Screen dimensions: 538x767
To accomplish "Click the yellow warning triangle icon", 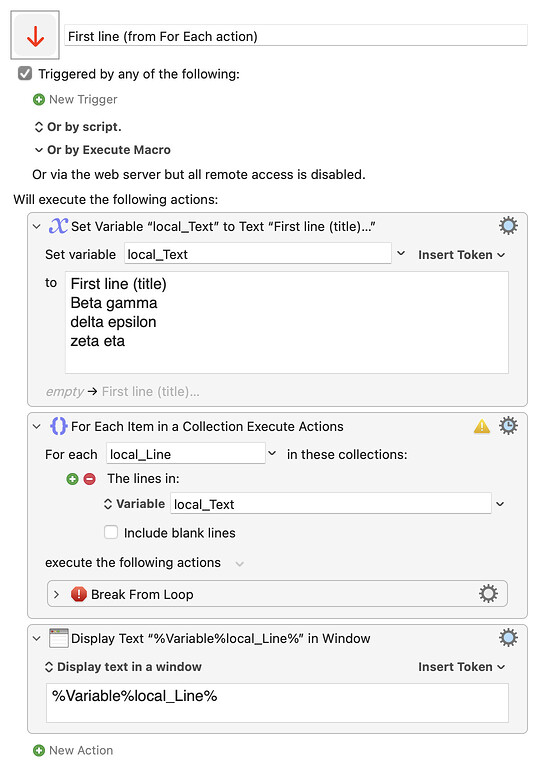I will pyautogui.click(x=482, y=427).
